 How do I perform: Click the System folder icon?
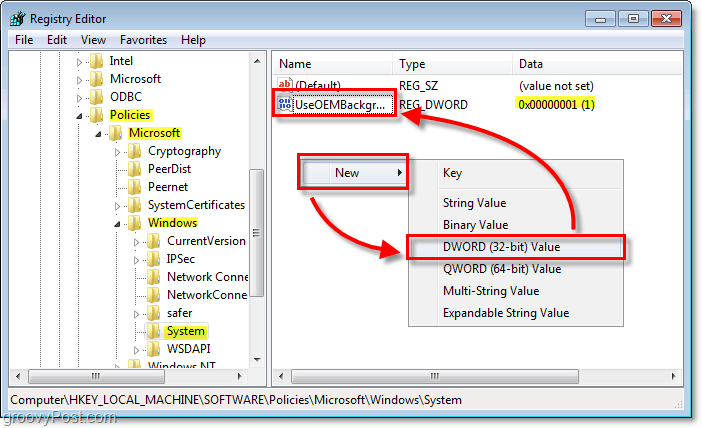154,331
